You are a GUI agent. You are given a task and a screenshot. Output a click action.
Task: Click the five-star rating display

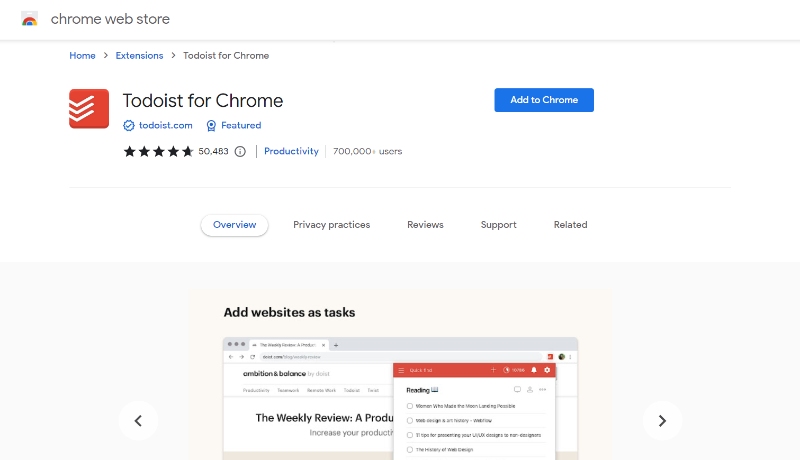[158, 152]
